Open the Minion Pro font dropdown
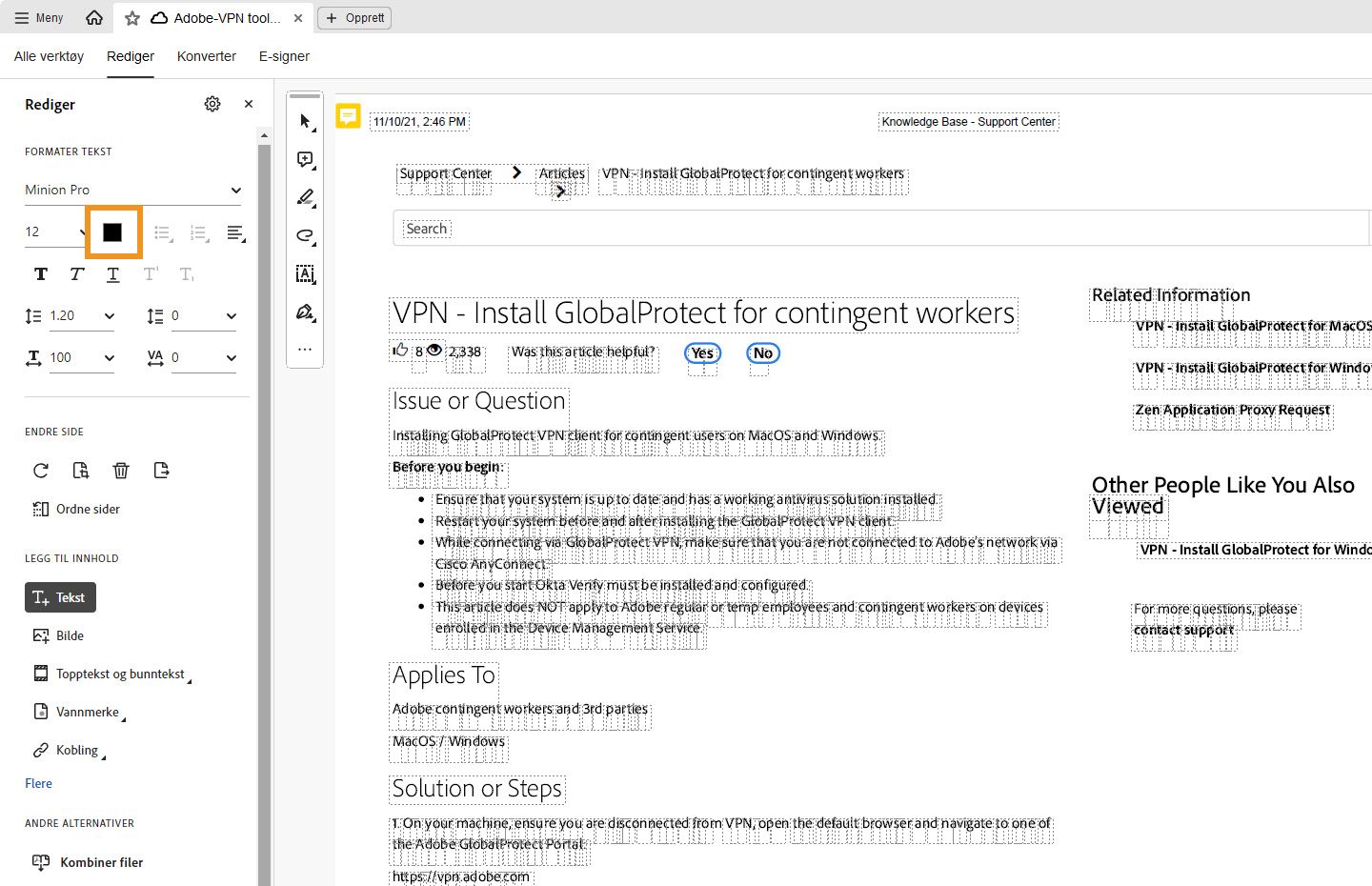This screenshot has width=1372, height=886. (x=133, y=190)
